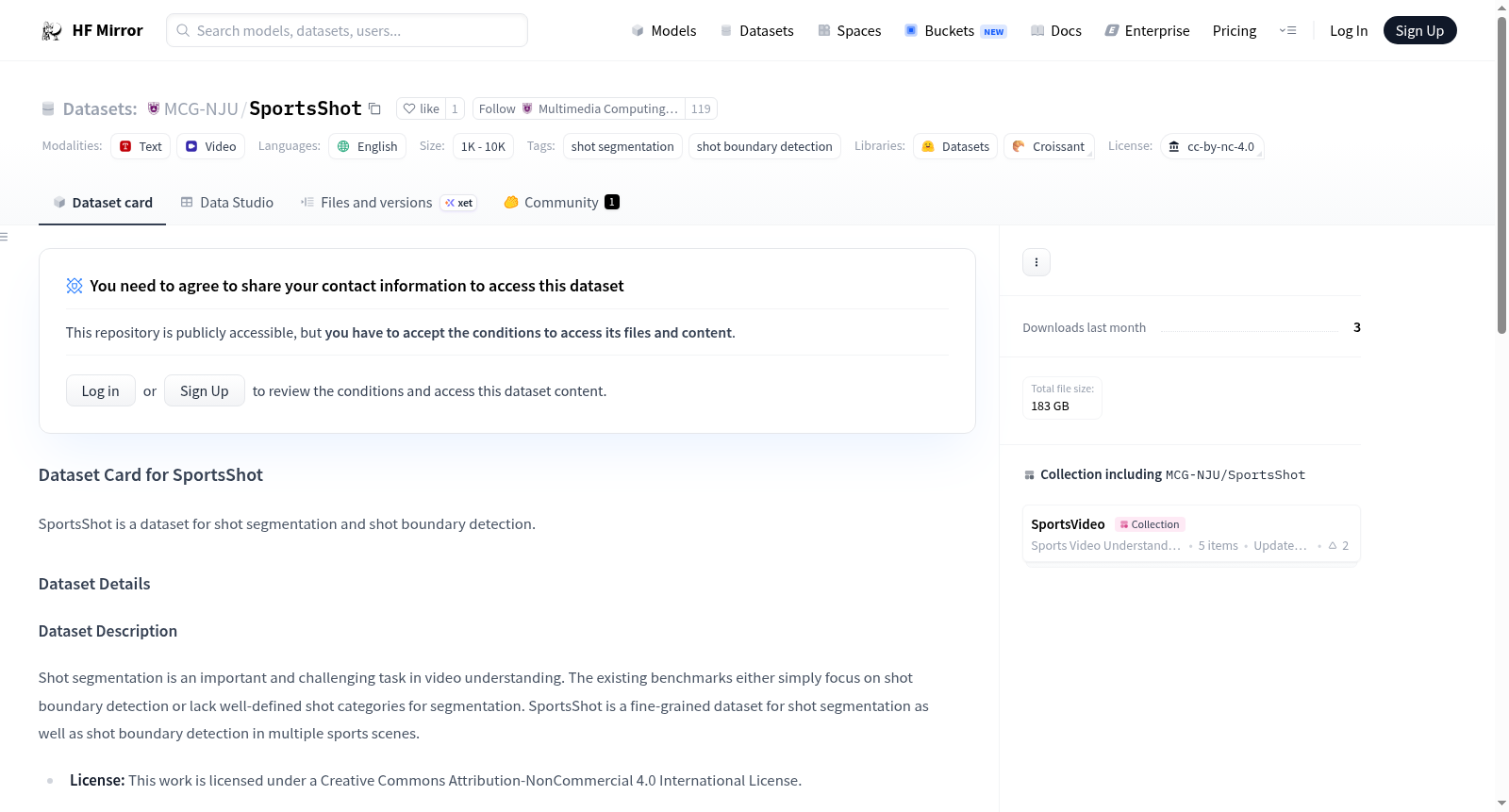The height and width of the screenshot is (812, 1509).
Task: Click Sign Up in the access notice
Action: (x=205, y=390)
